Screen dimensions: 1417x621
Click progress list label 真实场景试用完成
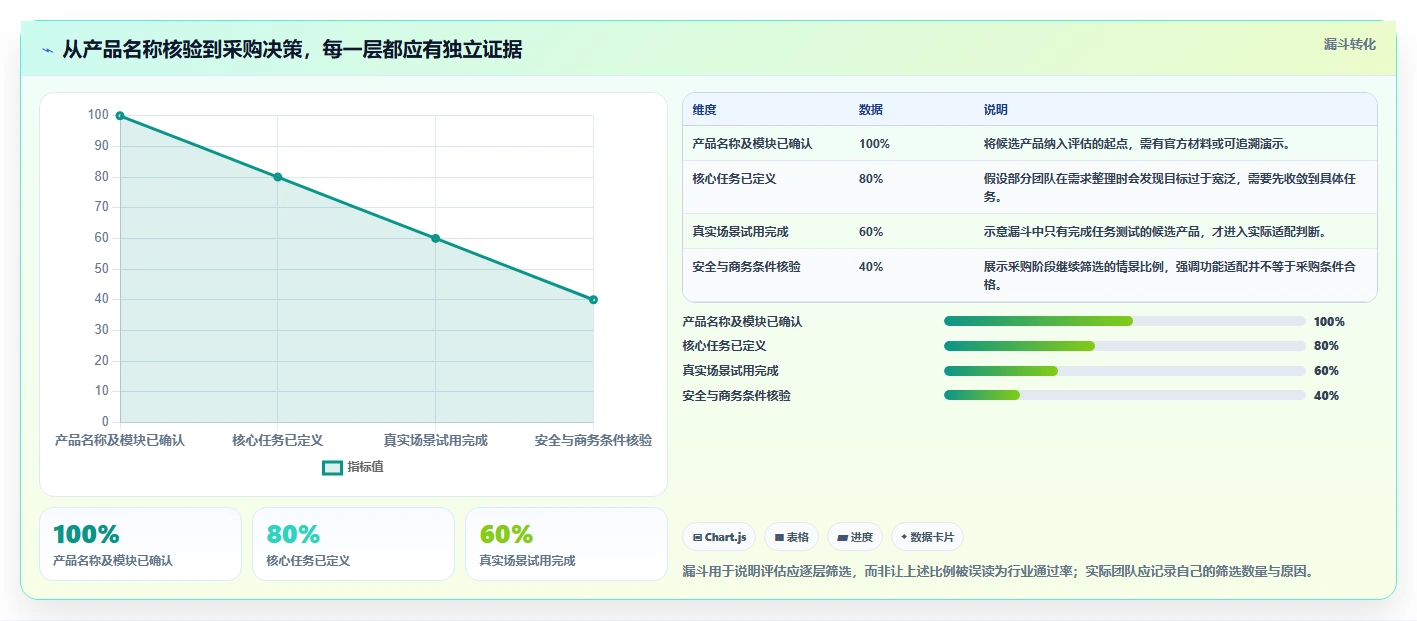pyautogui.click(x=730, y=371)
